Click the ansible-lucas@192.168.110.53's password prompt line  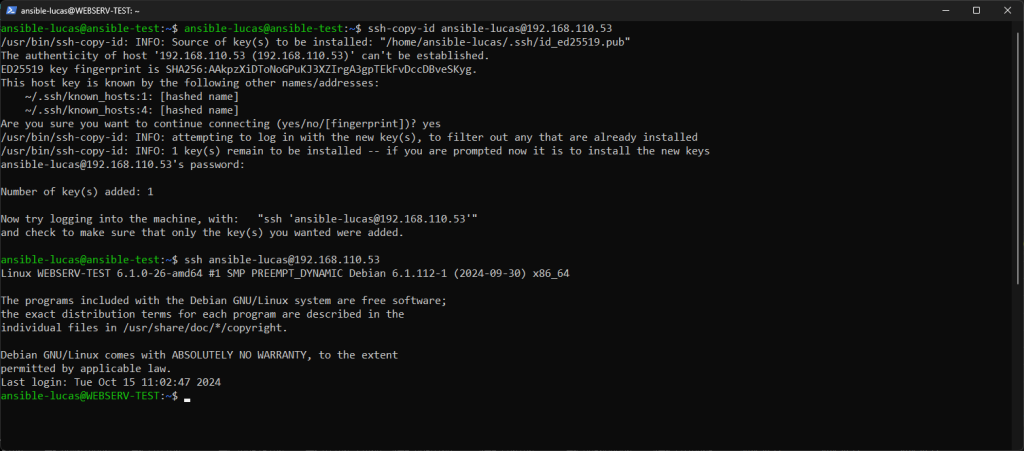(x=122, y=164)
